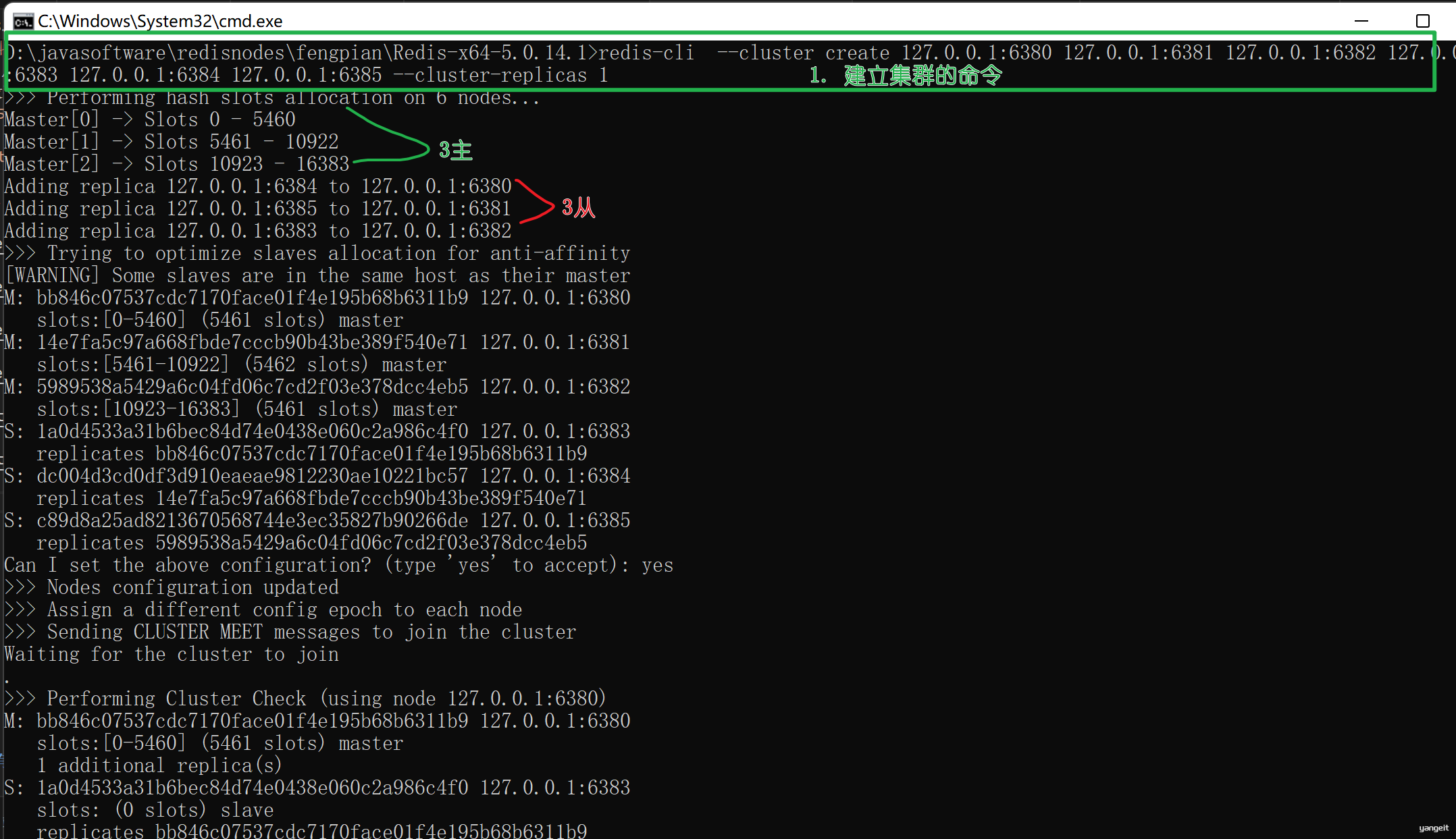The width and height of the screenshot is (1456, 839).
Task: Click '1 additional replica(s)' line
Action: click(x=159, y=765)
